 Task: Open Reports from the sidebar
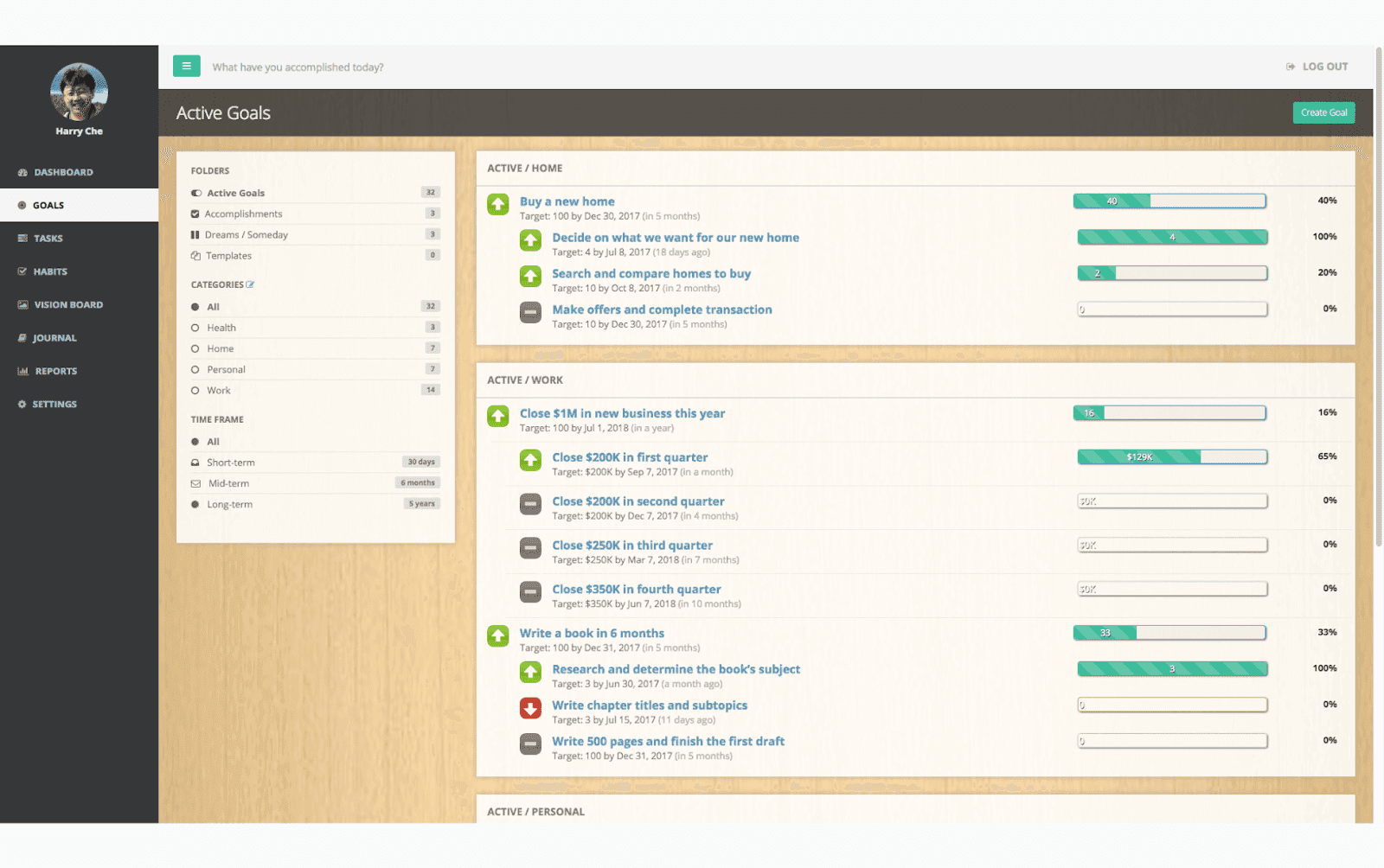pyautogui.click(x=55, y=370)
